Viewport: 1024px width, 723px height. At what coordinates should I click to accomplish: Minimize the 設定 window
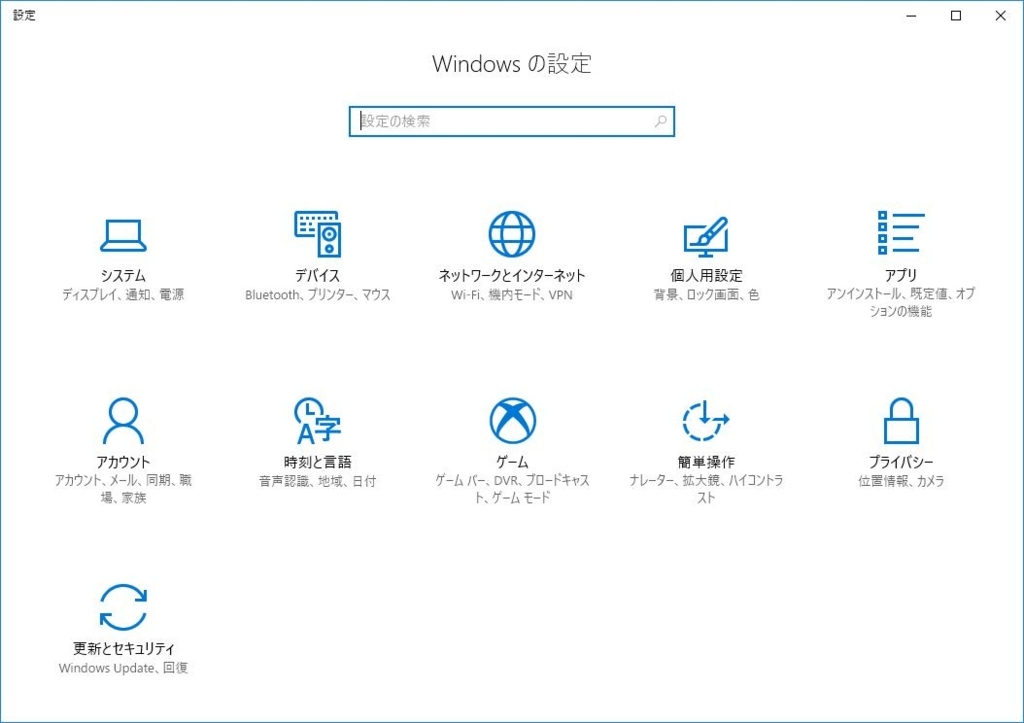[x=911, y=16]
